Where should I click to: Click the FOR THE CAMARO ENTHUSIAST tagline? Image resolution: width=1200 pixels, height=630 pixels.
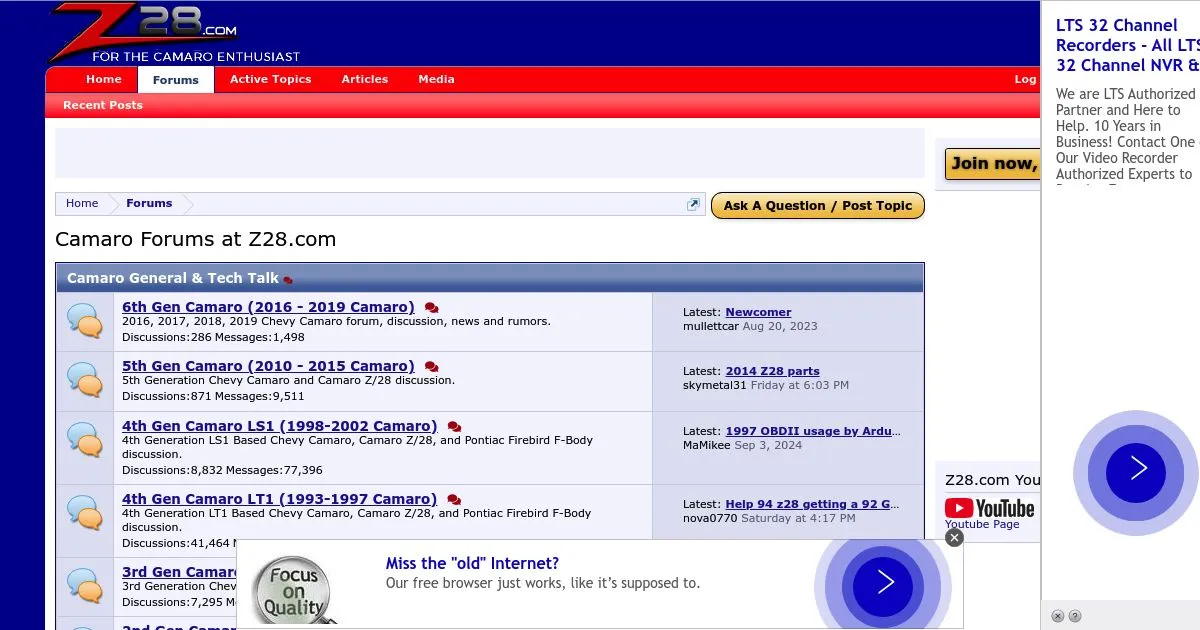point(196,57)
